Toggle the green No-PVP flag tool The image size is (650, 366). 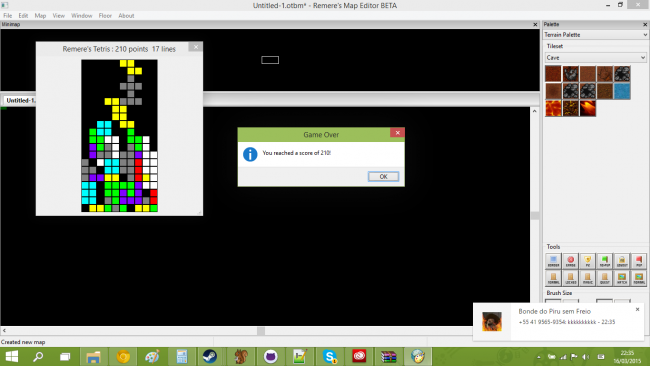[x=605, y=261]
